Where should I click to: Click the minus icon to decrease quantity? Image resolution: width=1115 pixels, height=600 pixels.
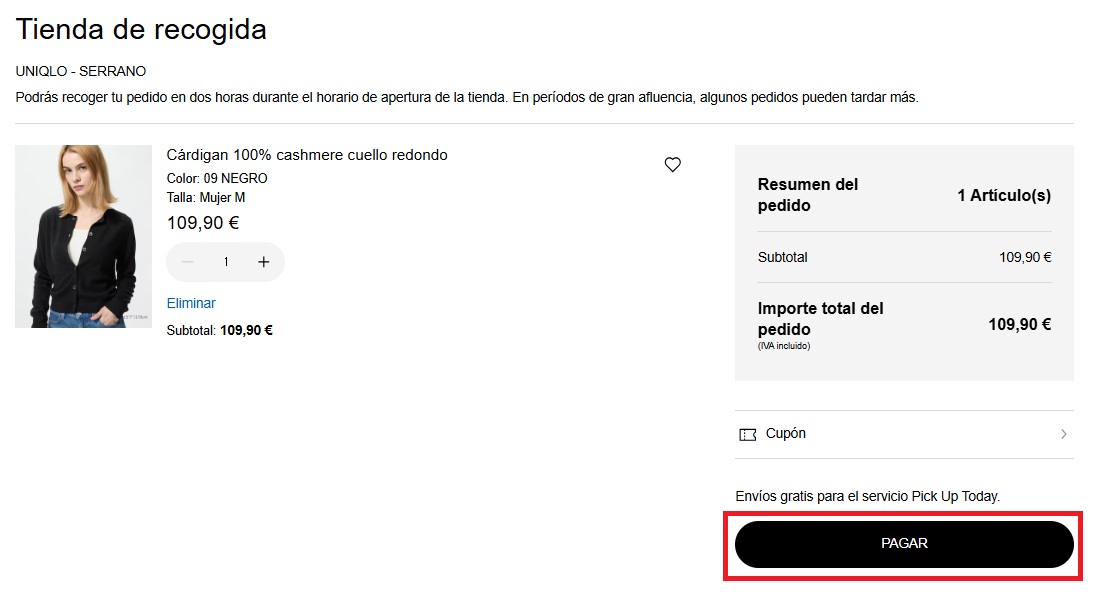pyautogui.click(x=187, y=261)
